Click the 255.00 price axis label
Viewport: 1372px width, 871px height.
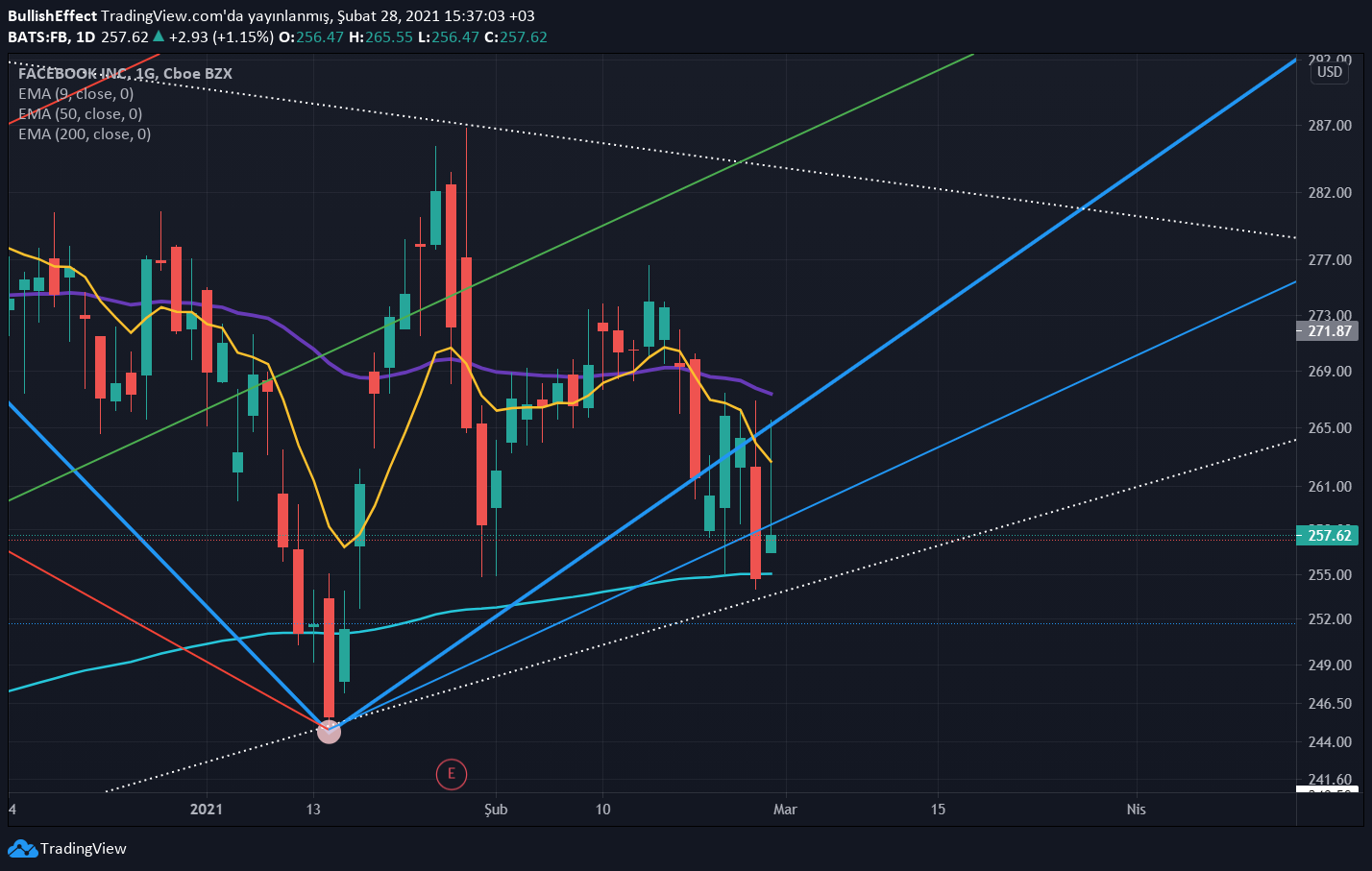pos(1330,575)
